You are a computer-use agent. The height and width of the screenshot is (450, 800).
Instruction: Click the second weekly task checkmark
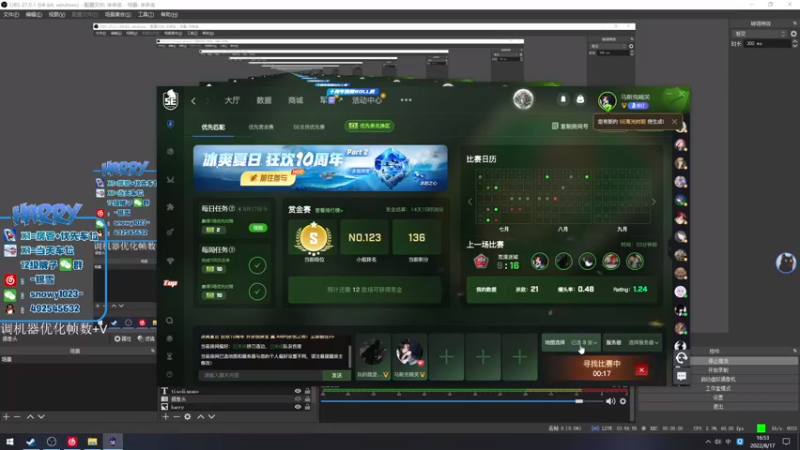click(x=257, y=292)
